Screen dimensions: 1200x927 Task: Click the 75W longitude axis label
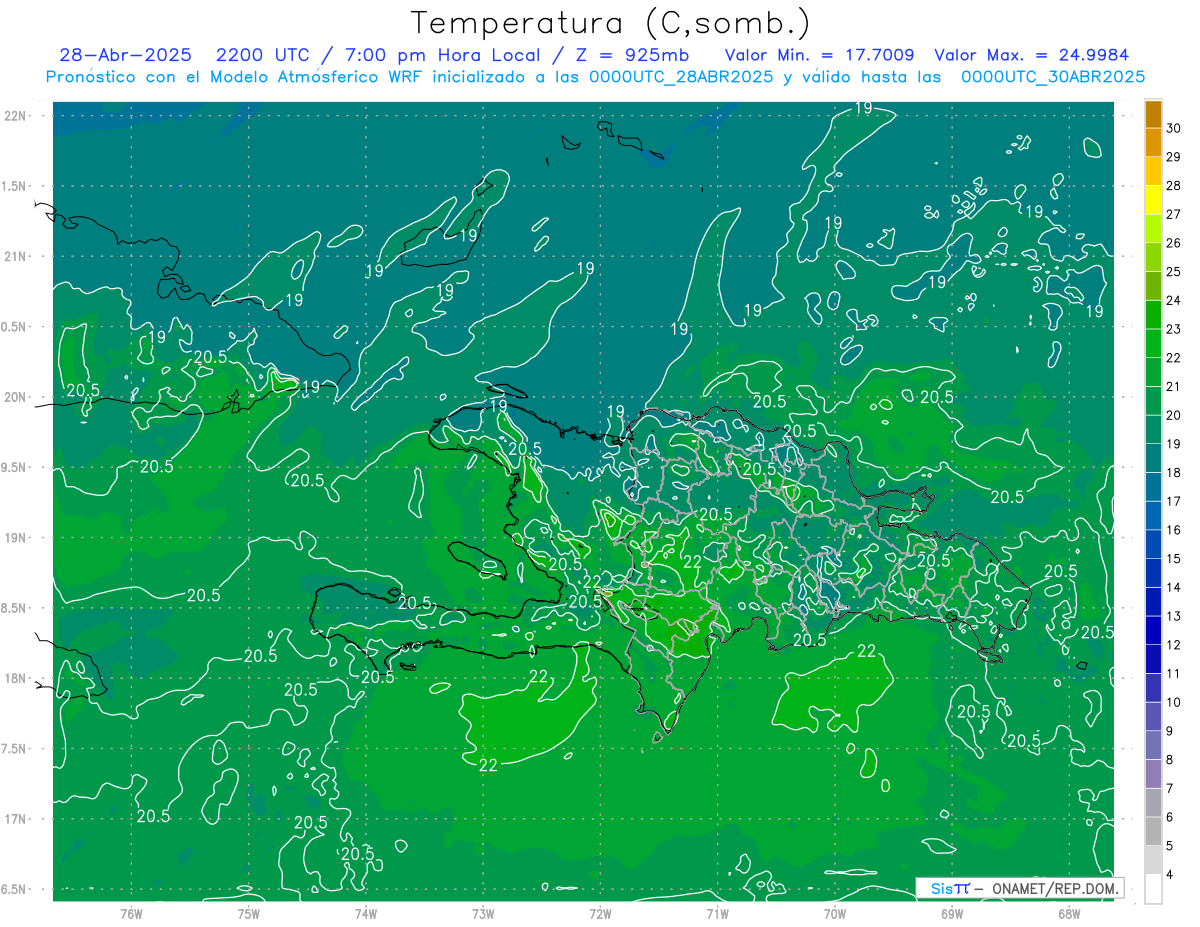[249, 914]
